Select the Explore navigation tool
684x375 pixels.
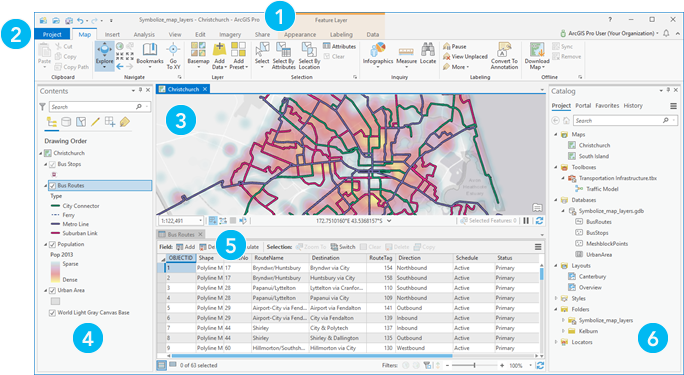(104, 56)
